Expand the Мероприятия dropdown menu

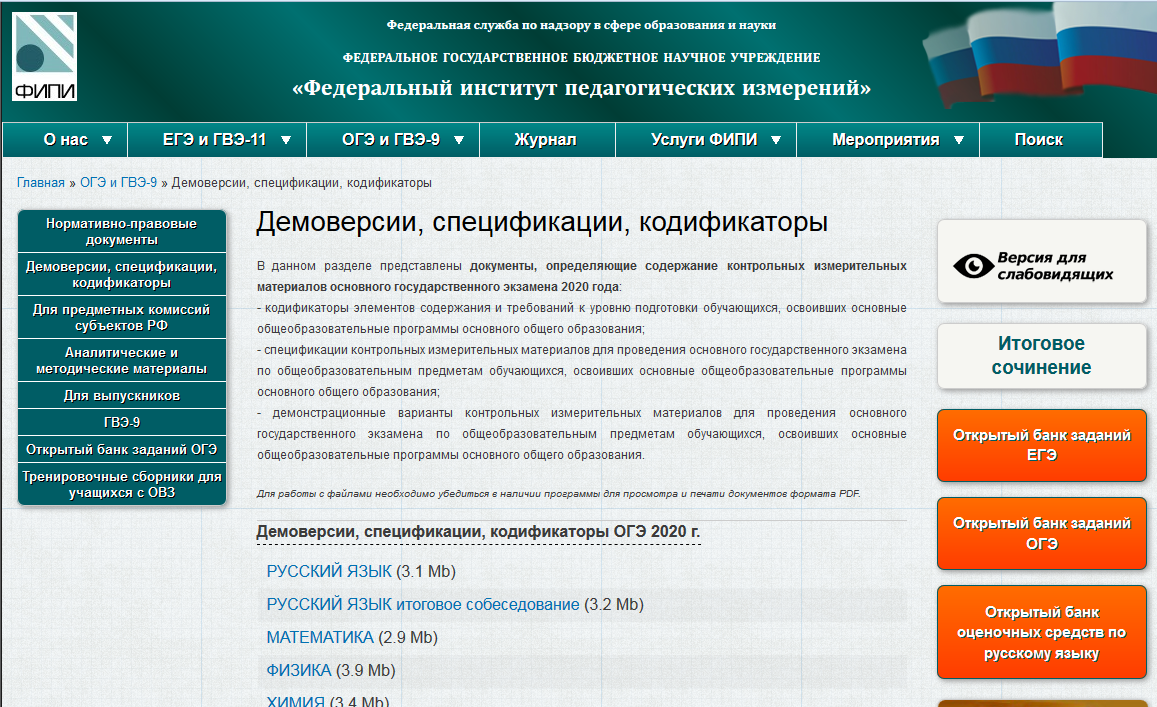click(x=886, y=139)
